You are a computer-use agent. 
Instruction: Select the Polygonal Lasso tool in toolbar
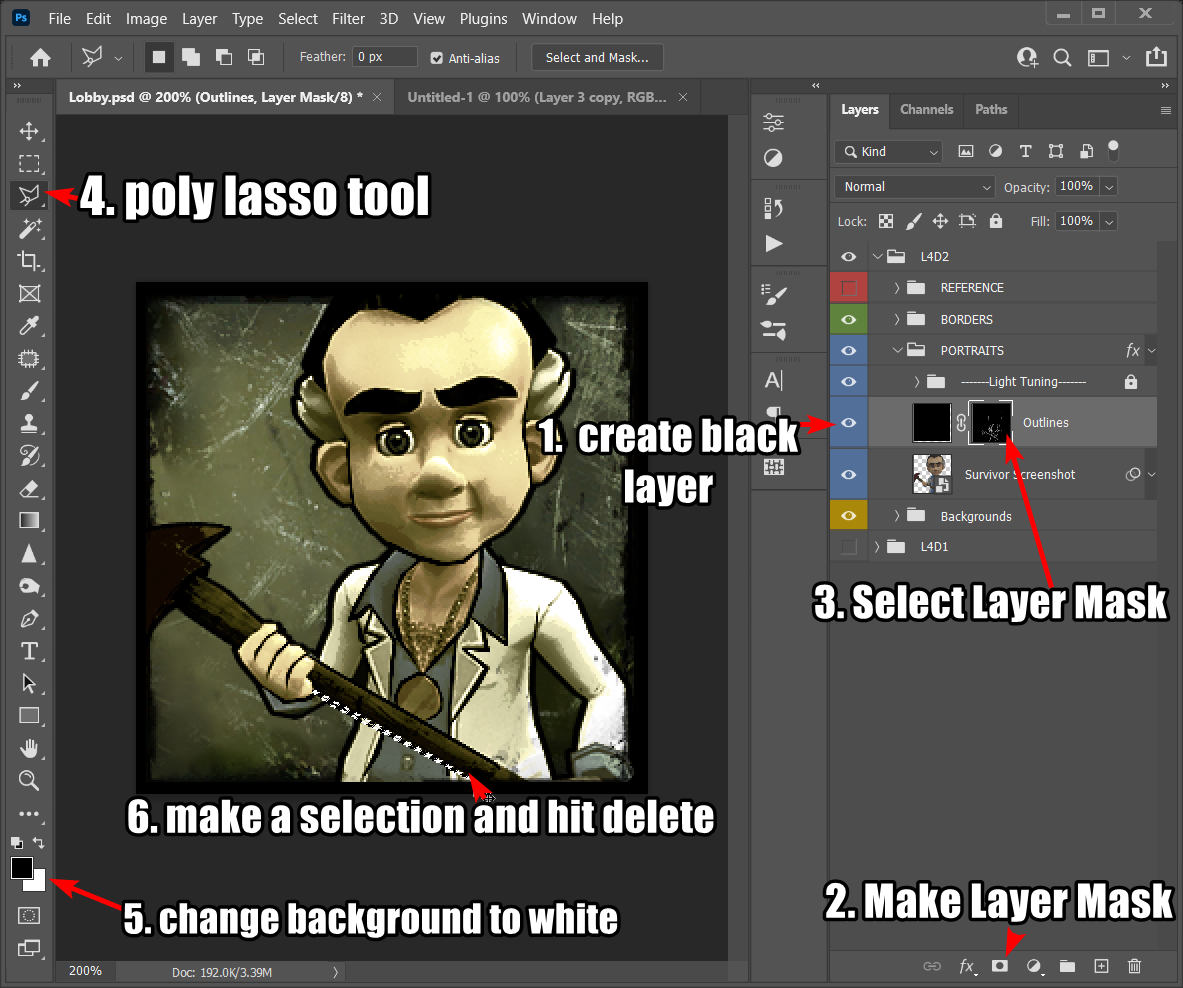point(29,196)
